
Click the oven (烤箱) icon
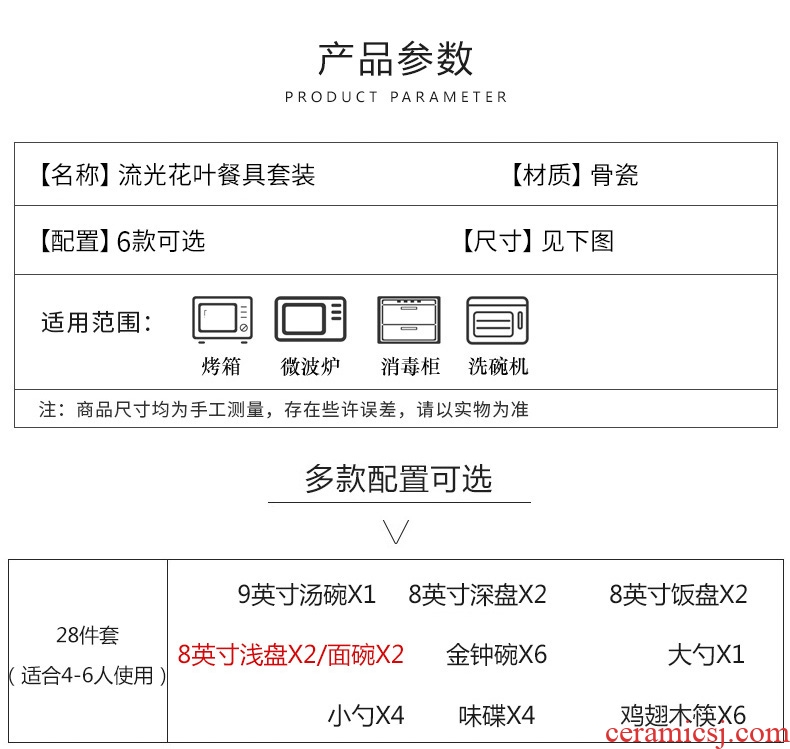click(221, 321)
